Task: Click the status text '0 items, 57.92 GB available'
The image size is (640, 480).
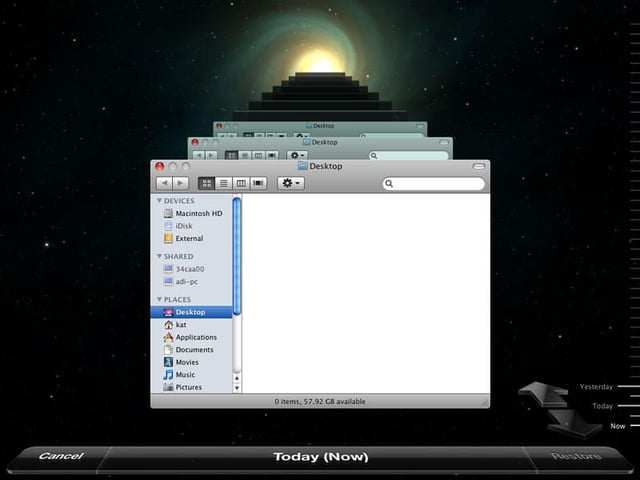Action: pyautogui.click(x=320, y=402)
